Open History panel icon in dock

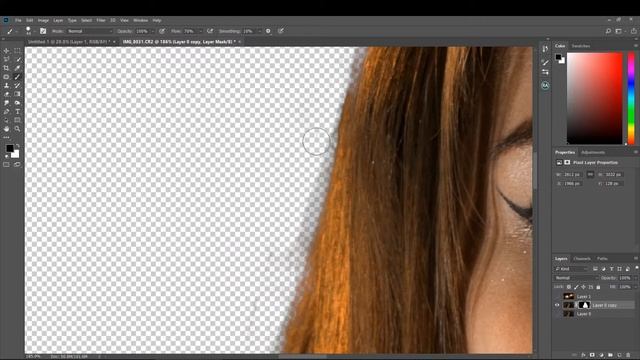point(545,49)
